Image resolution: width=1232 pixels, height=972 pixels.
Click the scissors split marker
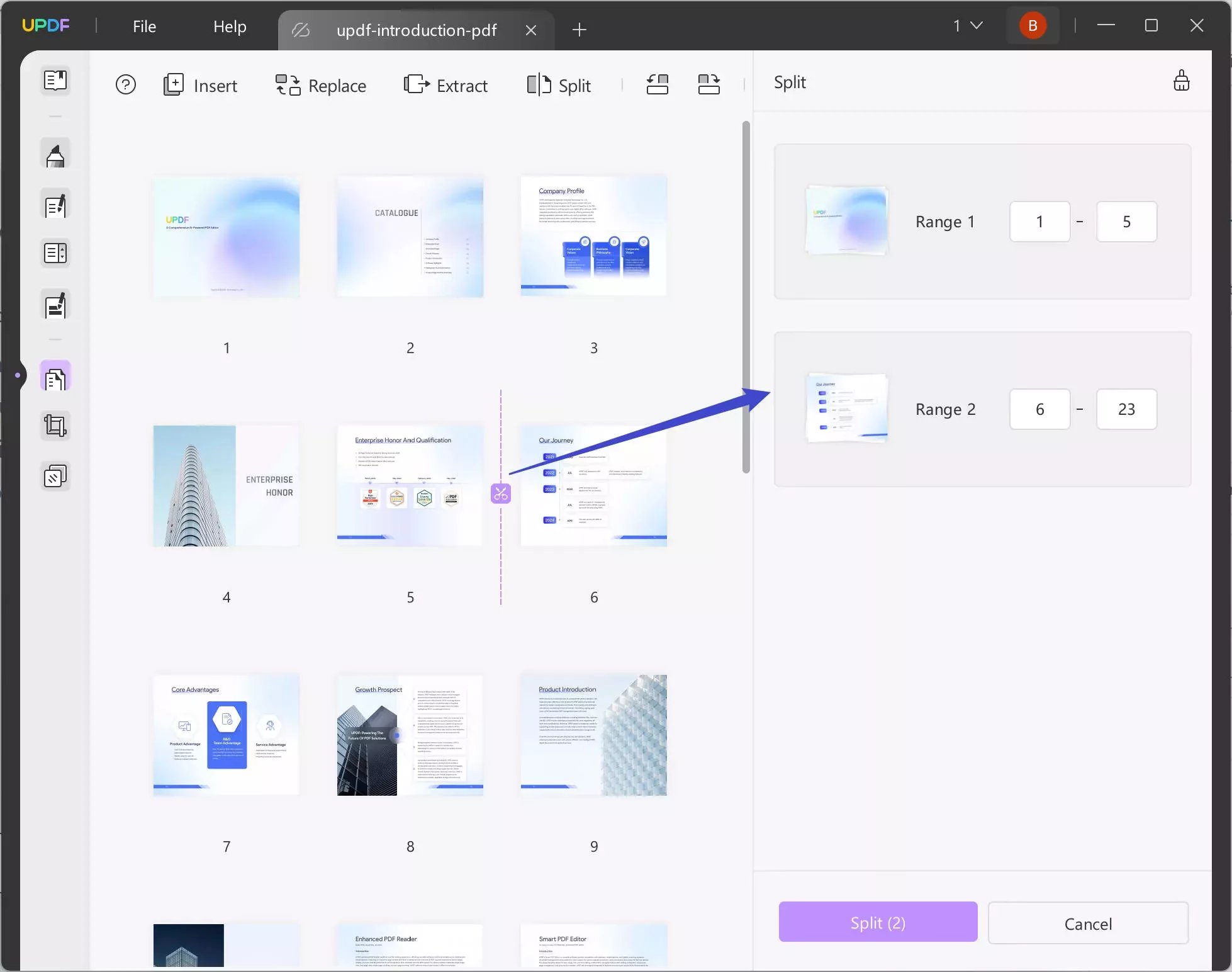pyautogui.click(x=501, y=494)
